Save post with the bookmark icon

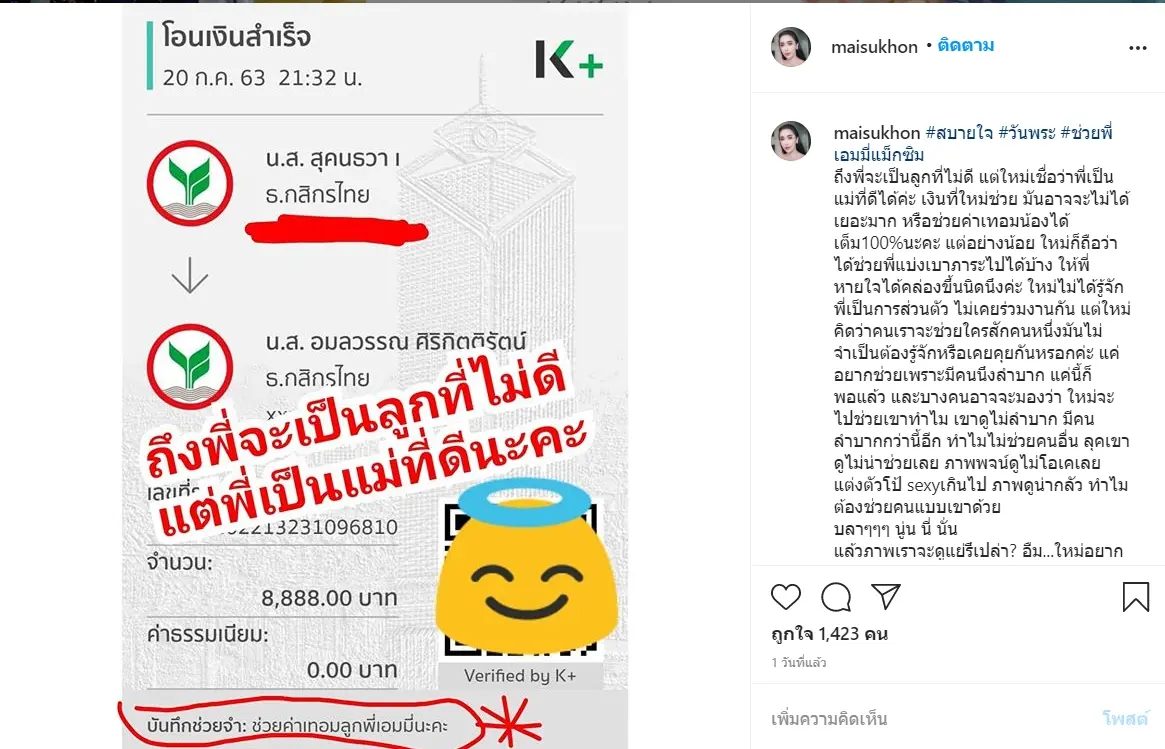pos(1135,597)
